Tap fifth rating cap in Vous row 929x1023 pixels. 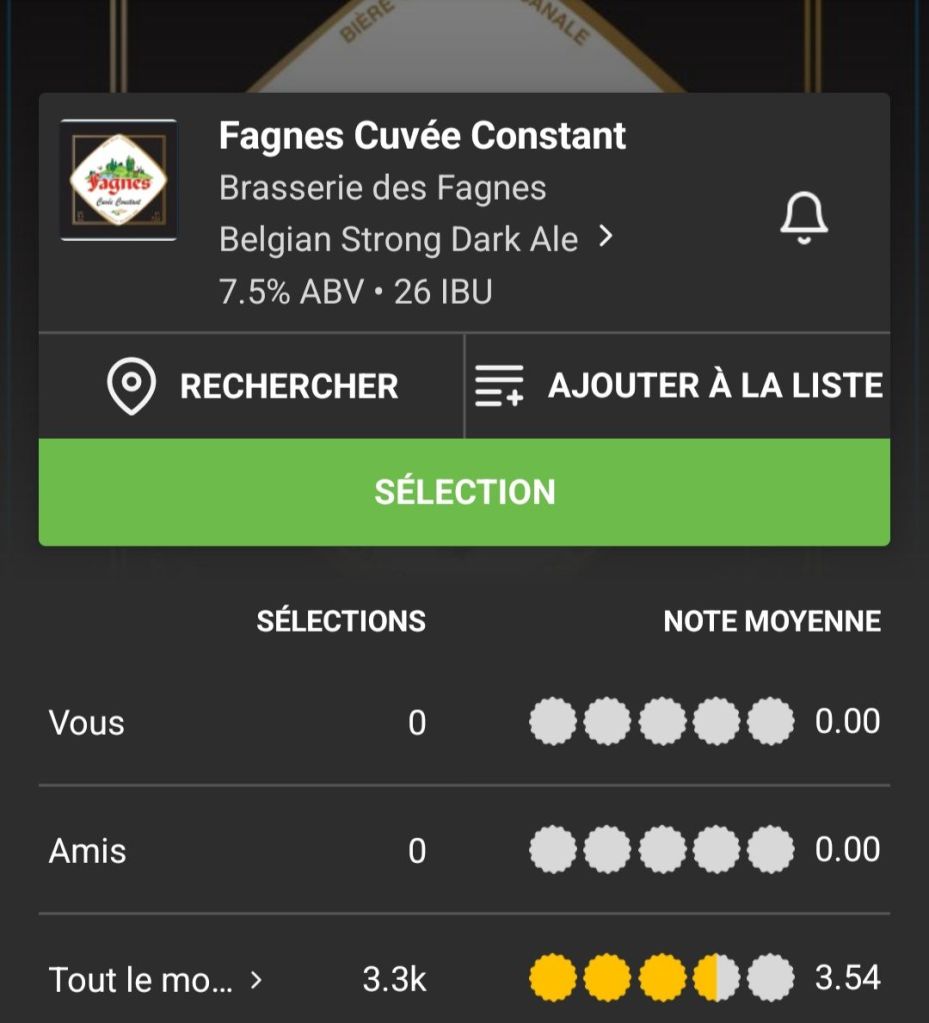pyautogui.click(x=770, y=722)
